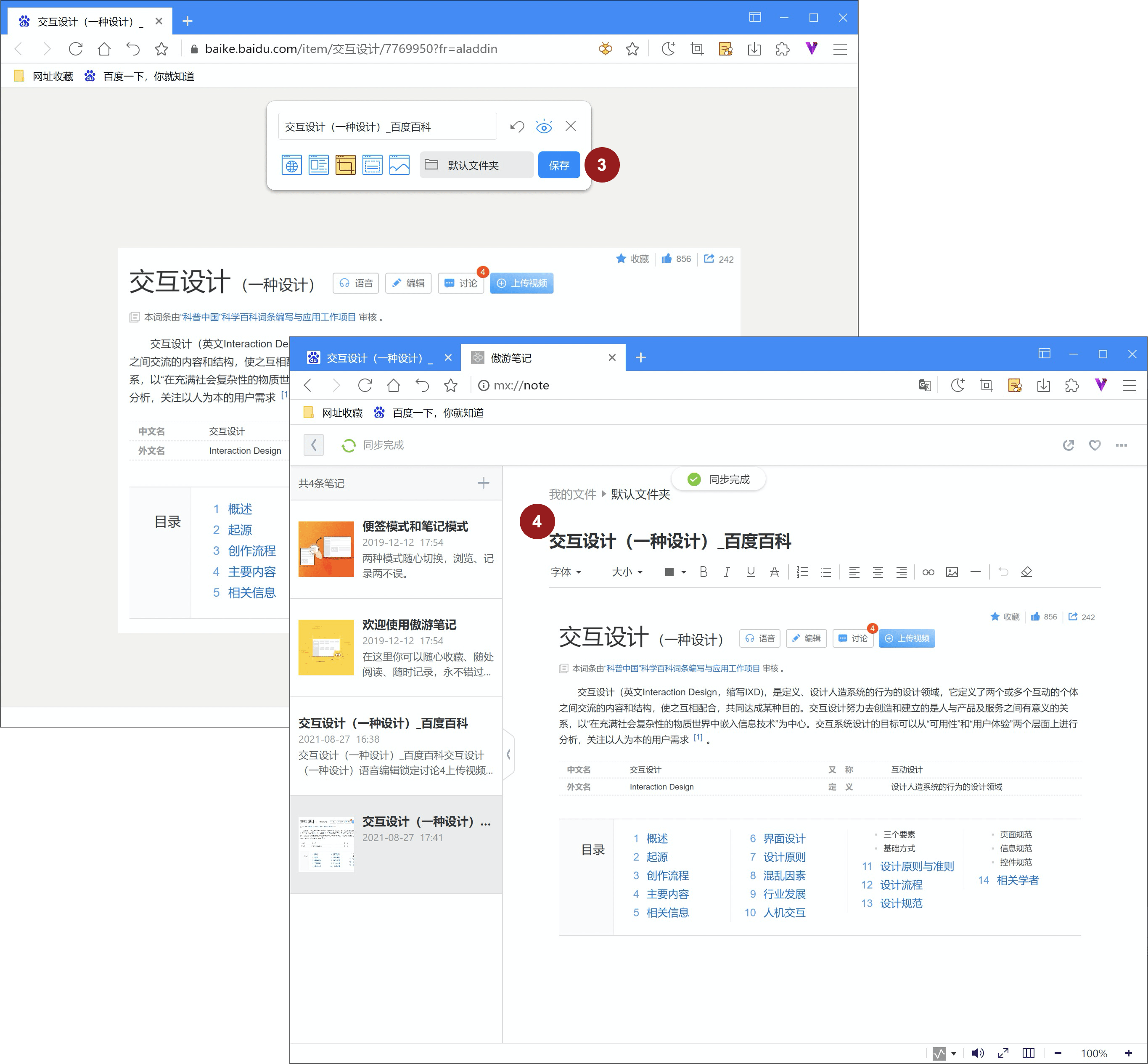Zoom in with status bar plus
Viewport: 1148px width, 1064px height.
(1128, 1053)
